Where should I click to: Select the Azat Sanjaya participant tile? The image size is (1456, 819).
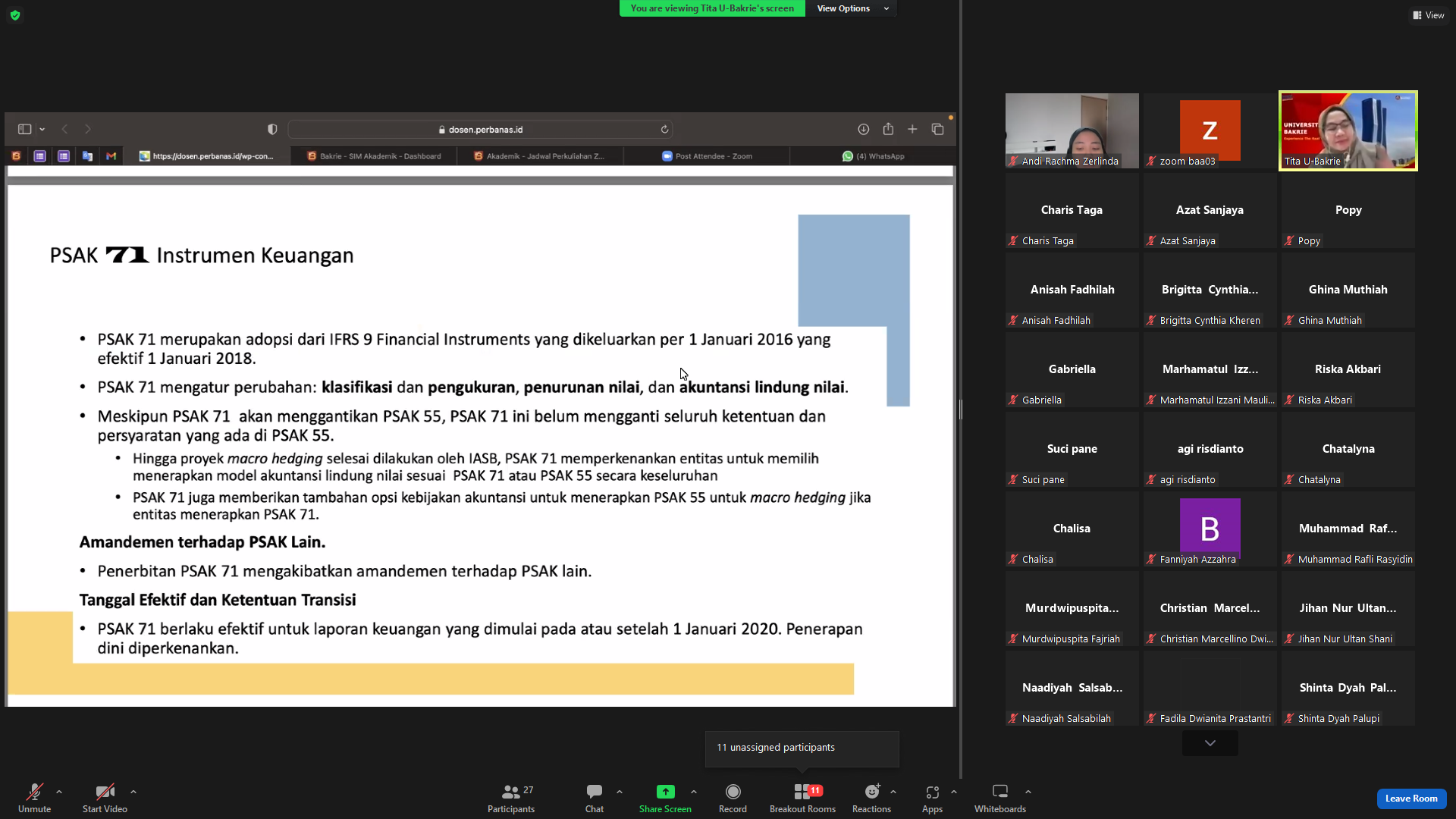click(x=1210, y=210)
